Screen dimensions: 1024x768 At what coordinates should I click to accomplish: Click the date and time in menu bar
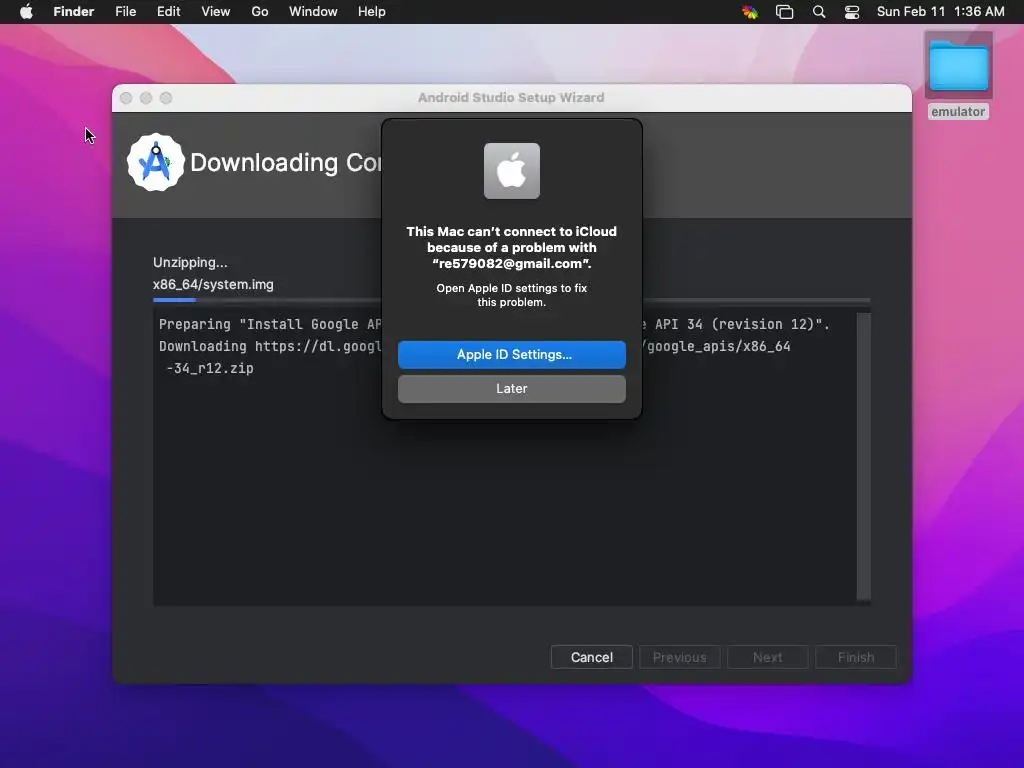pyautogui.click(x=940, y=12)
